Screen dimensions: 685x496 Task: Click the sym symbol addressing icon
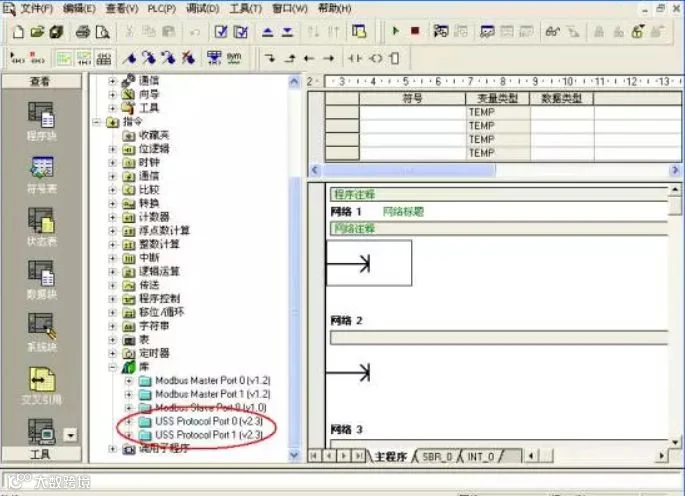tap(234, 58)
